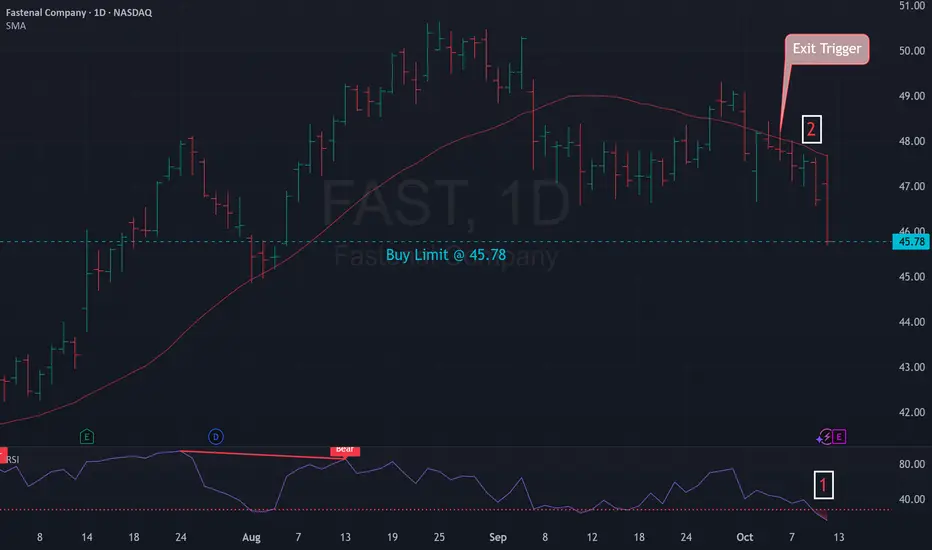The width and height of the screenshot is (932, 550).
Task: Click the Sep label on the time axis
Action: point(498,538)
